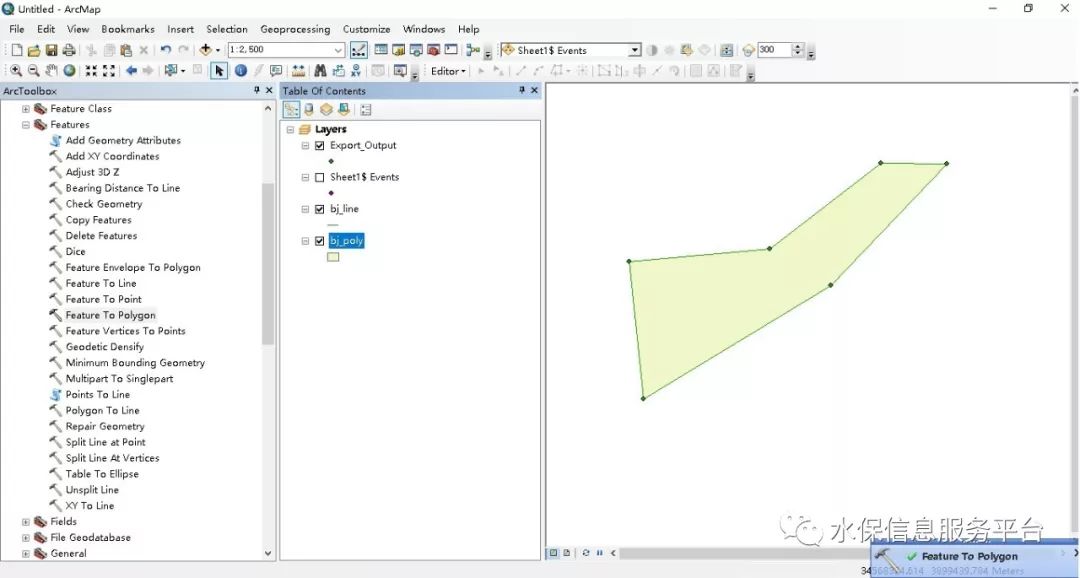Open the Catalog window icon
The image size is (1080, 578).
point(398,50)
